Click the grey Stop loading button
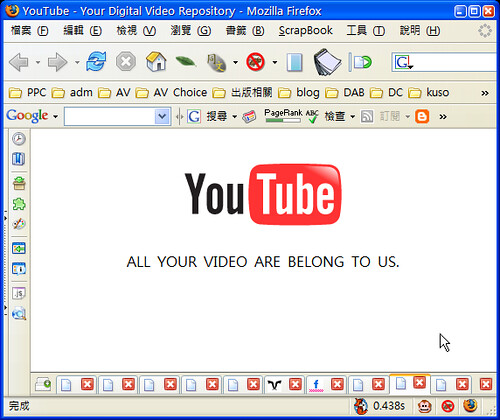The width and height of the screenshot is (500, 420). (126, 62)
